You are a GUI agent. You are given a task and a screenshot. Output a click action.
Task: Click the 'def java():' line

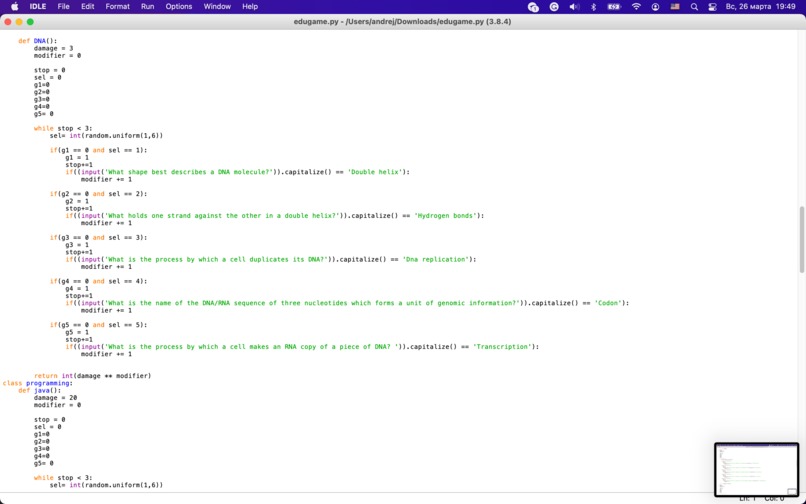click(x=40, y=390)
